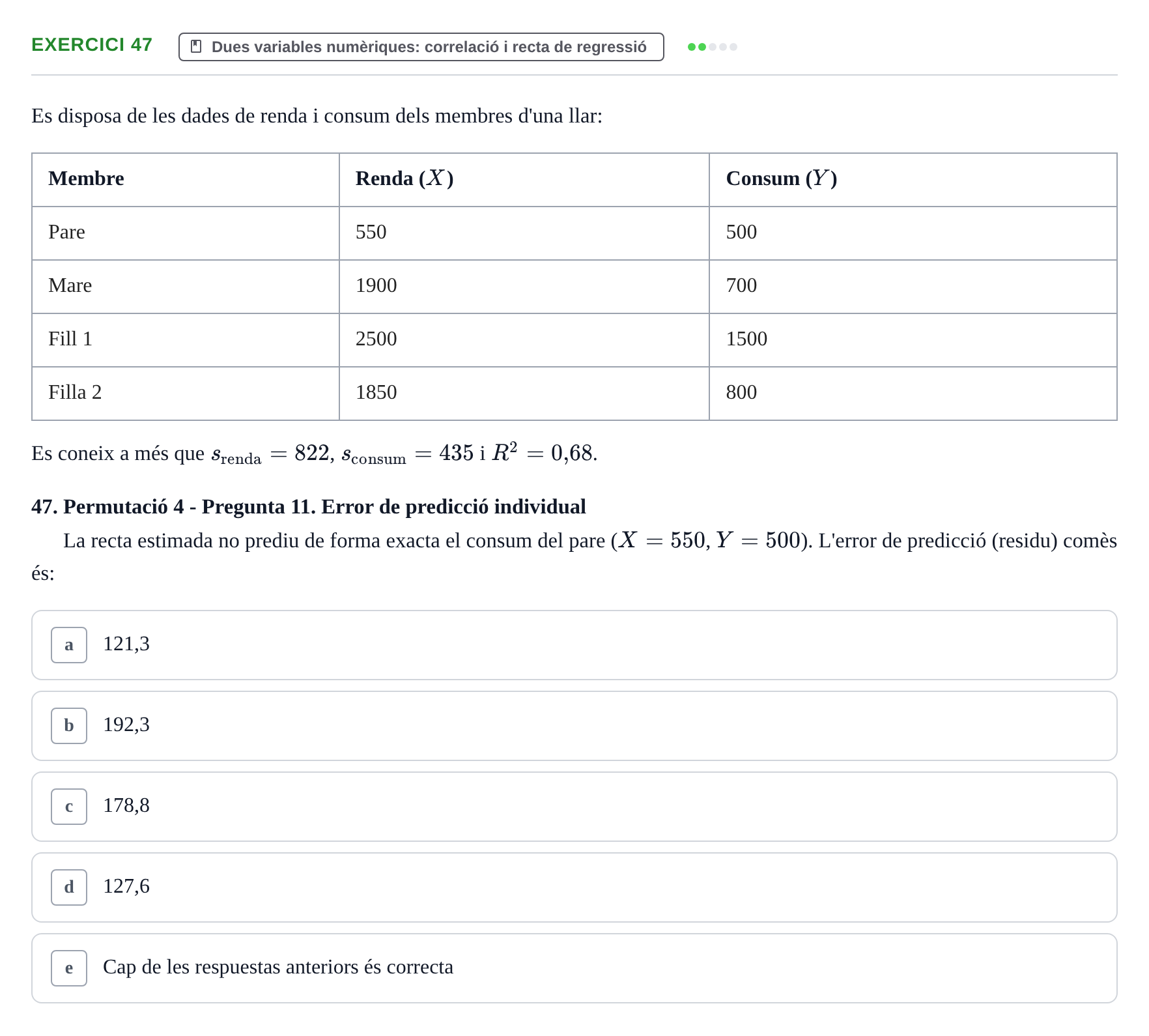1149x1036 pixels.
Task: Click the Fill 1 renda value 2500
Action: (x=376, y=339)
